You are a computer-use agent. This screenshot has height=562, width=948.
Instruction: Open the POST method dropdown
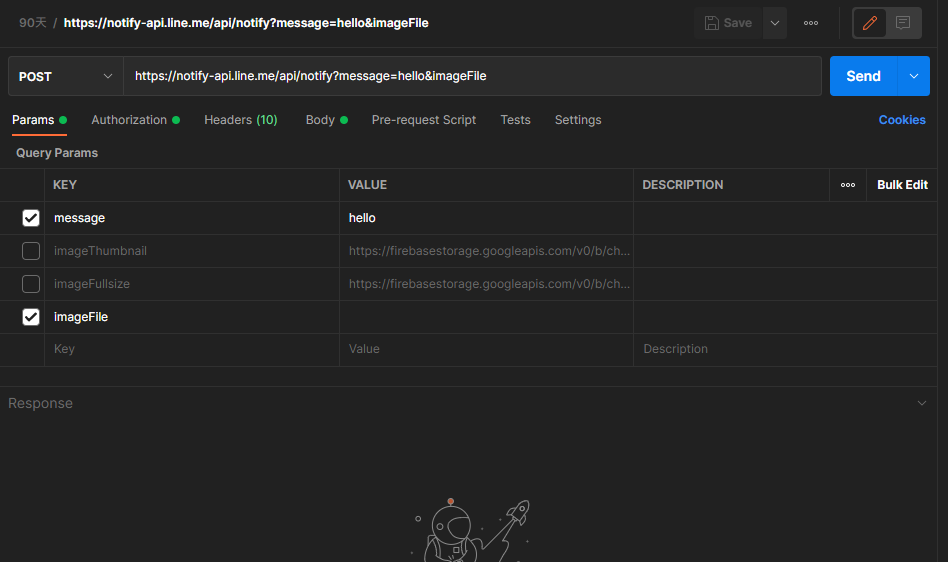66,76
